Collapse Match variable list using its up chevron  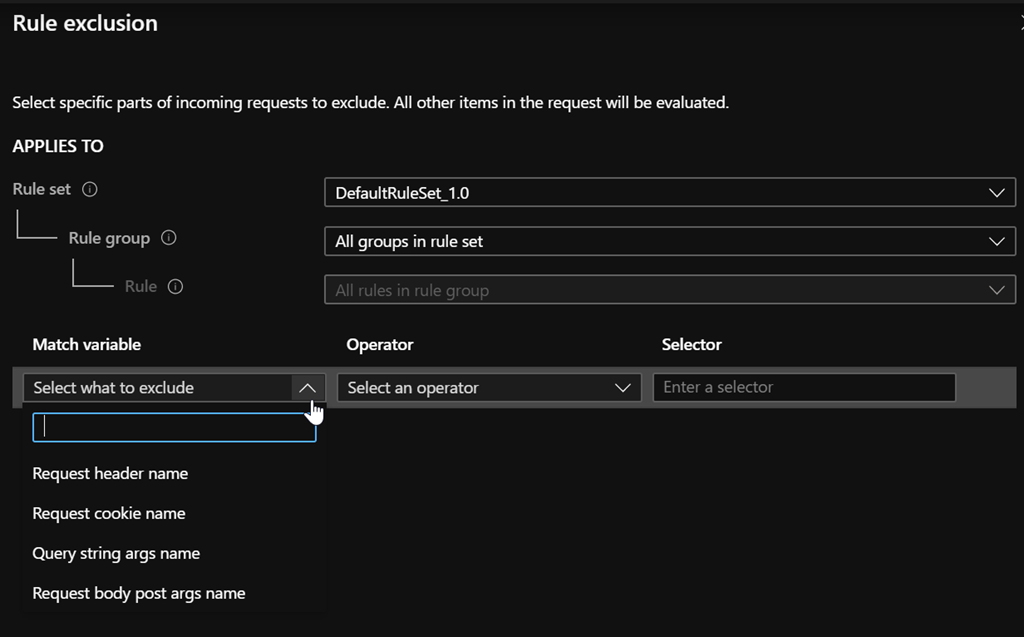click(x=307, y=388)
